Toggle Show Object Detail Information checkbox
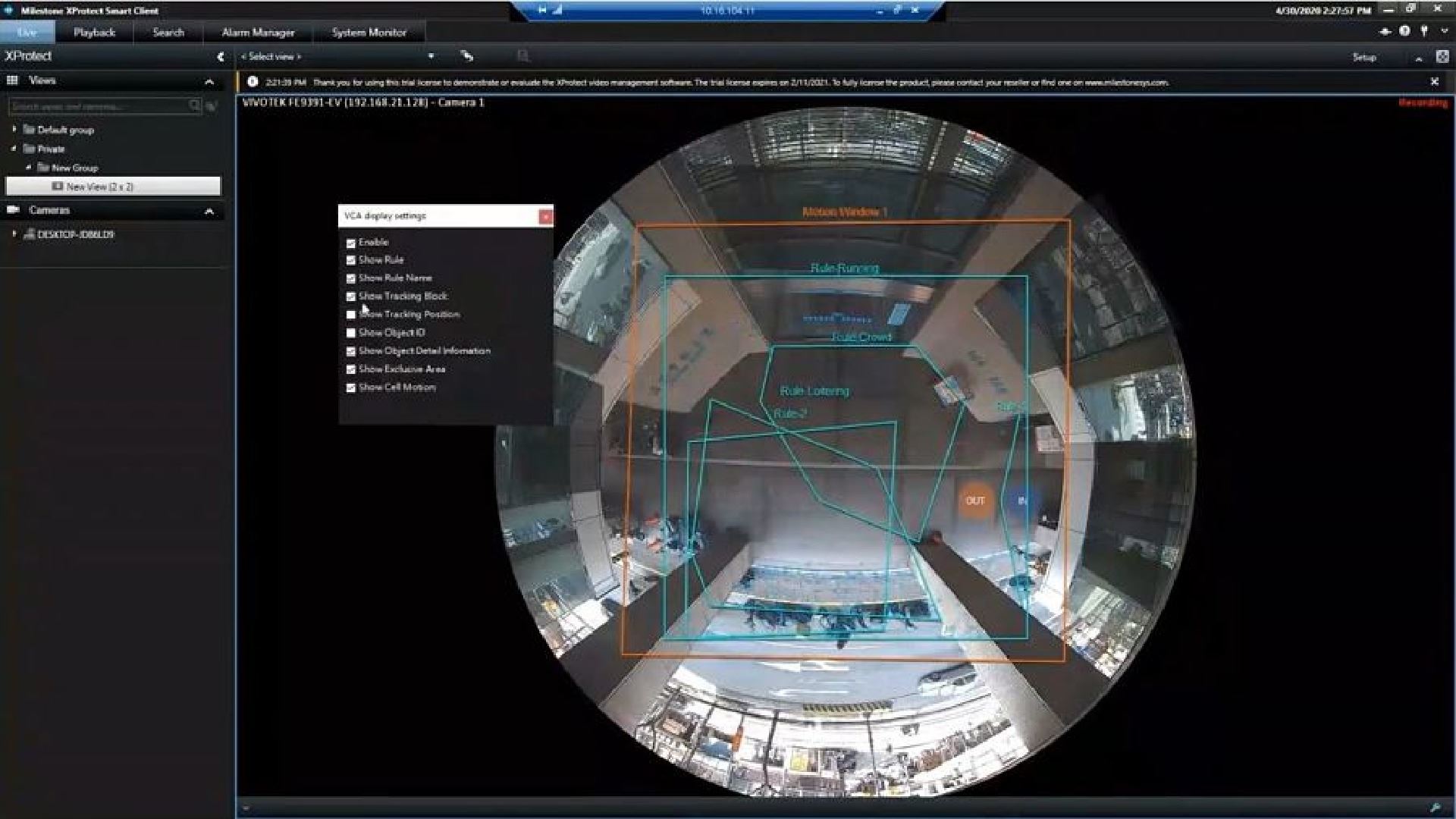 point(350,352)
